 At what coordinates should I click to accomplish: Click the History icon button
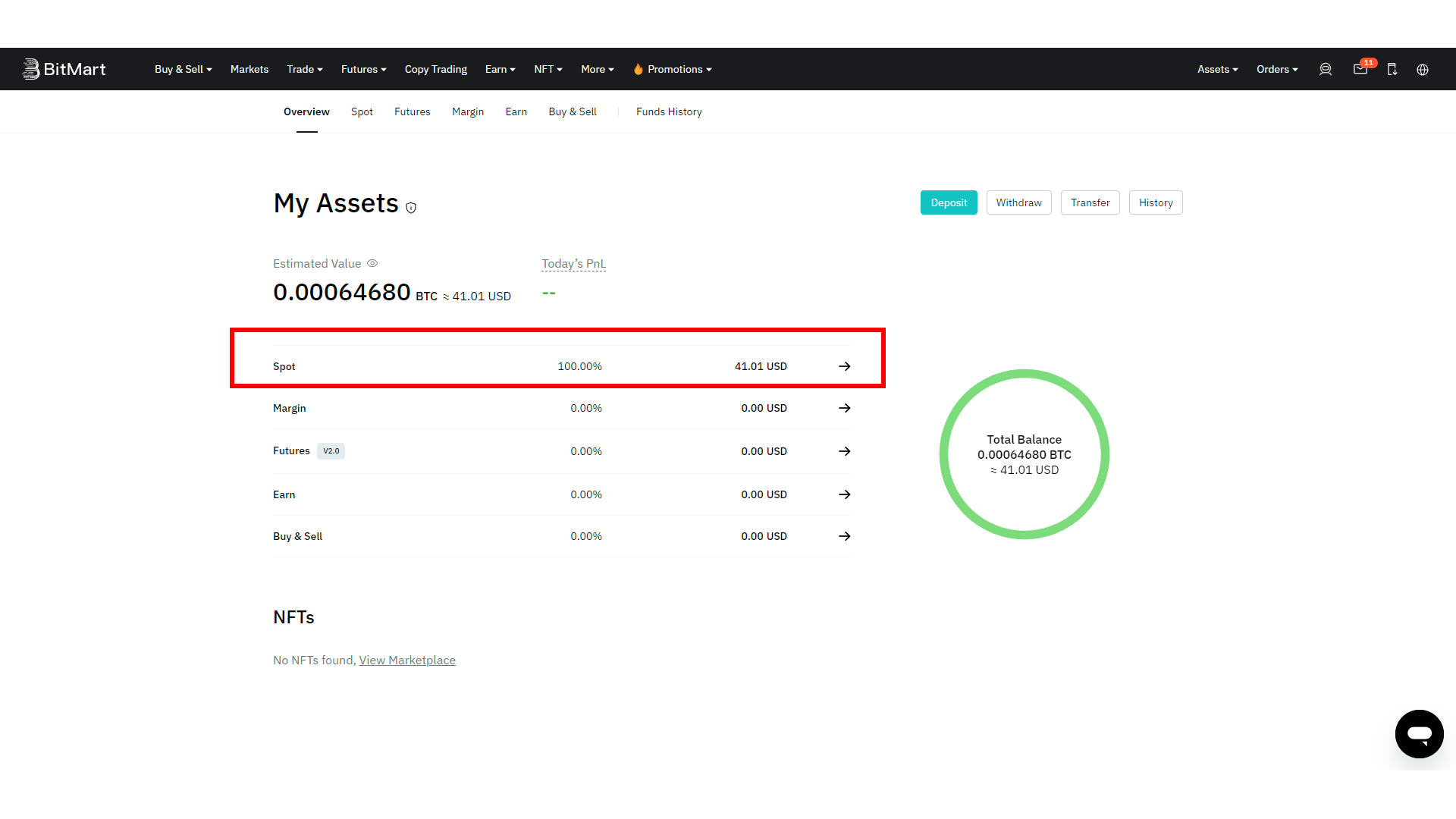point(1156,202)
